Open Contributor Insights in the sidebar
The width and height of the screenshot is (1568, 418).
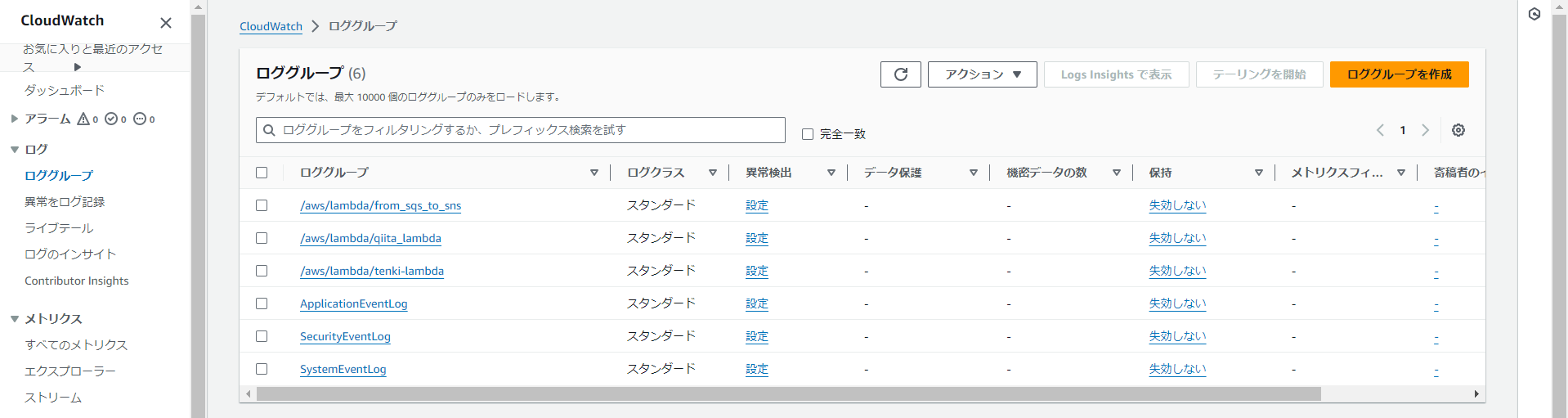click(77, 281)
